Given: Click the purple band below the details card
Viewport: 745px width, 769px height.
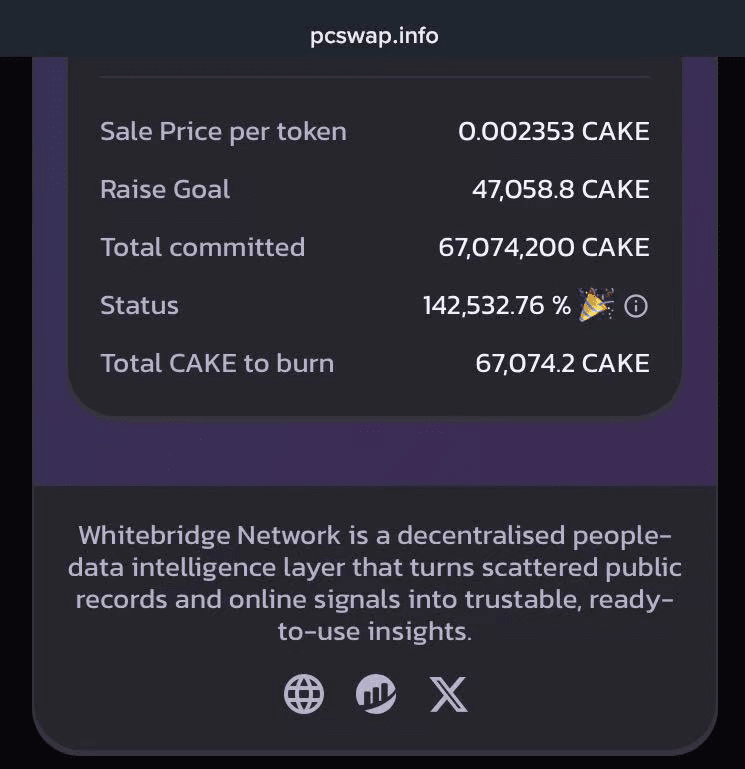Looking at the screenshot, I should [373, 451].
